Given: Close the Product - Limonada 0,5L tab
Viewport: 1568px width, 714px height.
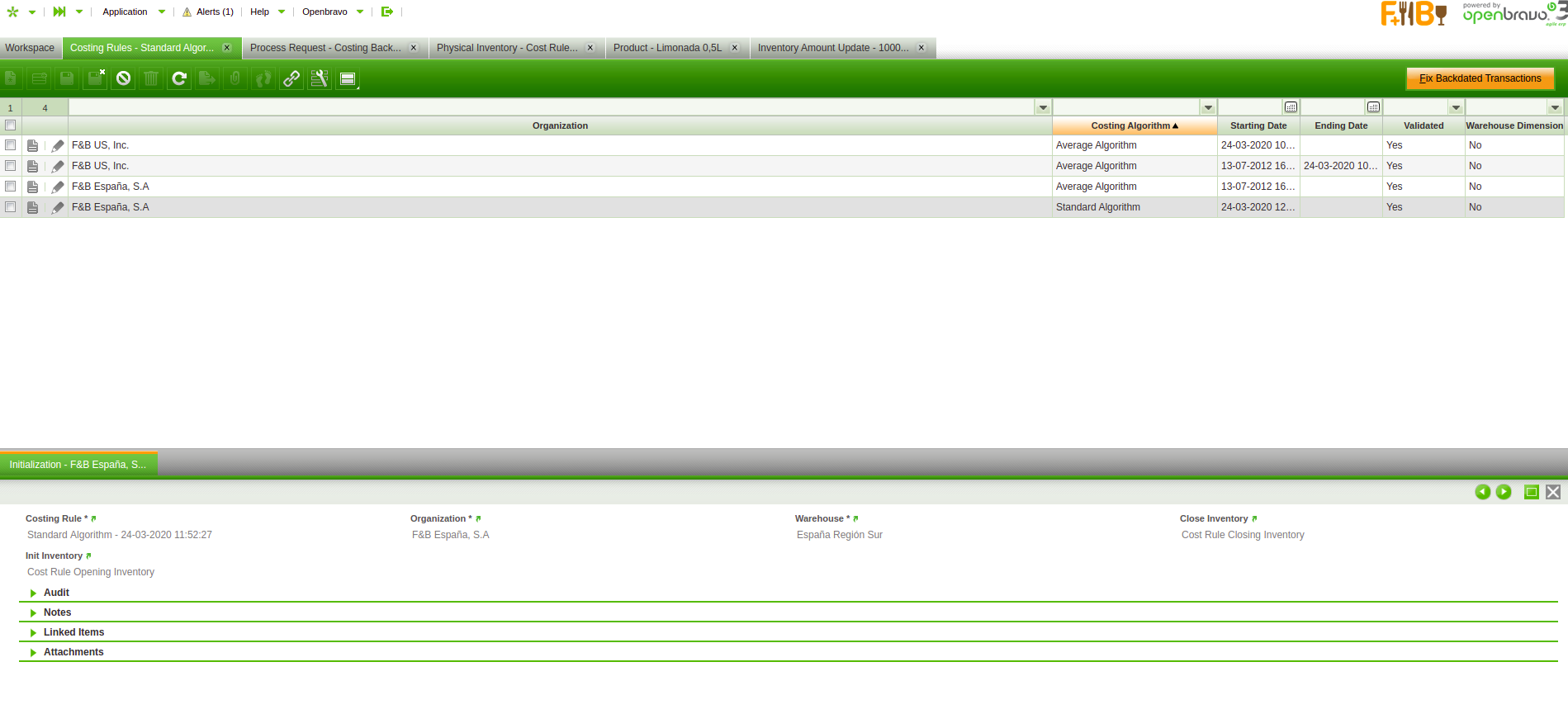Looking at the screenshot, I should point(735,48).
